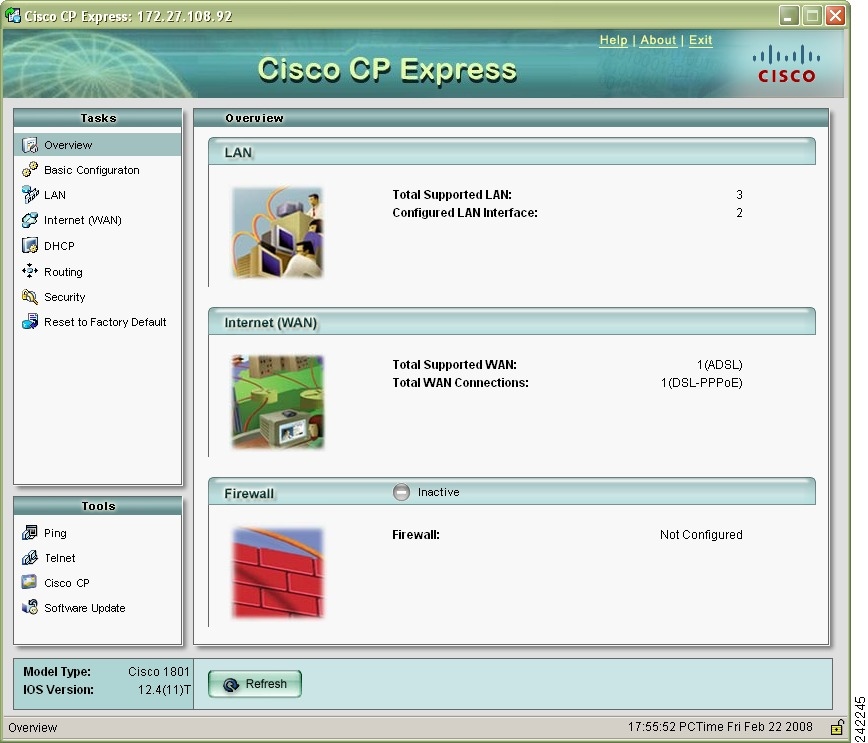Click the Firewall inactive status icon
868x743 pixels.
[401, 492]
